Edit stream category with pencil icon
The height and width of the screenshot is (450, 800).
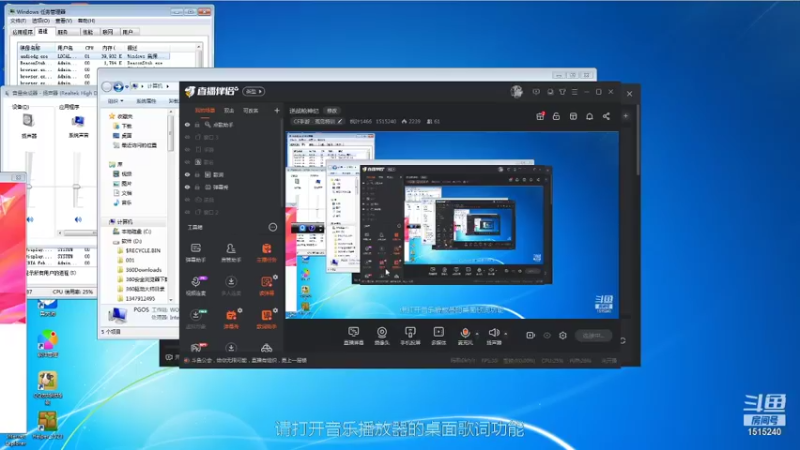[340, 121]
